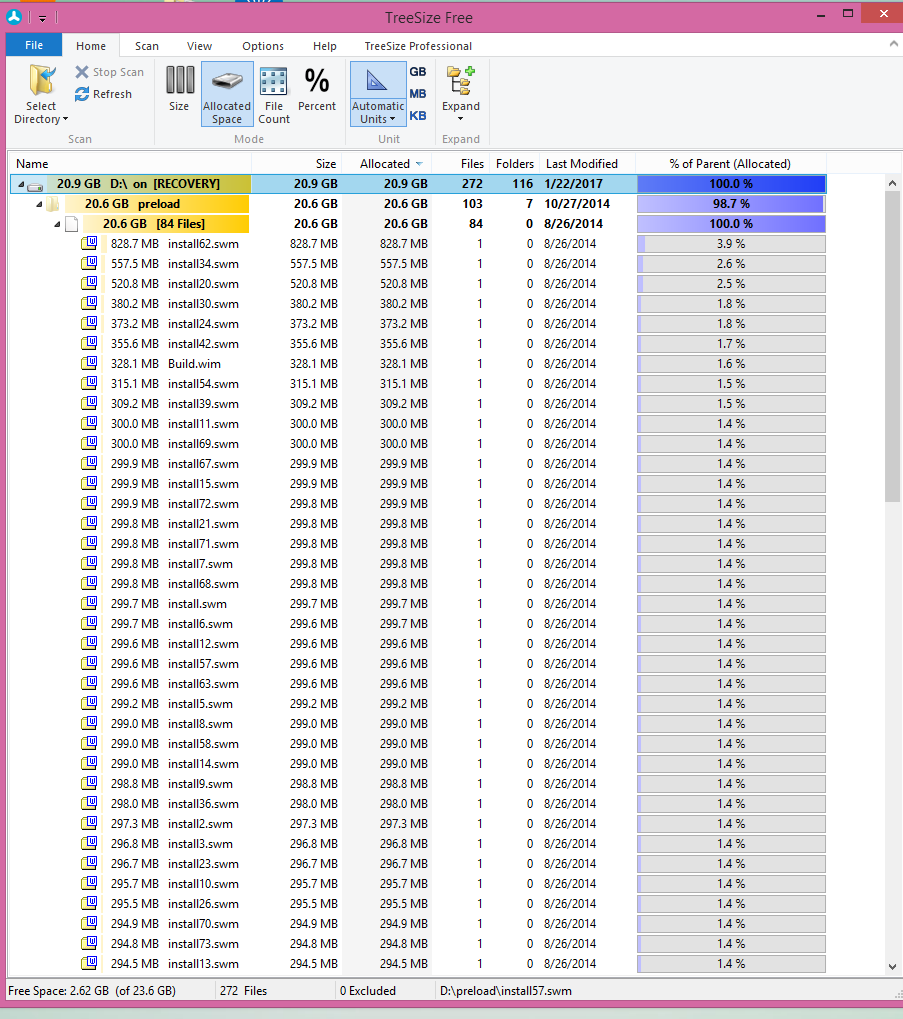Screen dimensions: 903x1019
Task: Click the [84 Files] page icon
Action: (71, 224)
